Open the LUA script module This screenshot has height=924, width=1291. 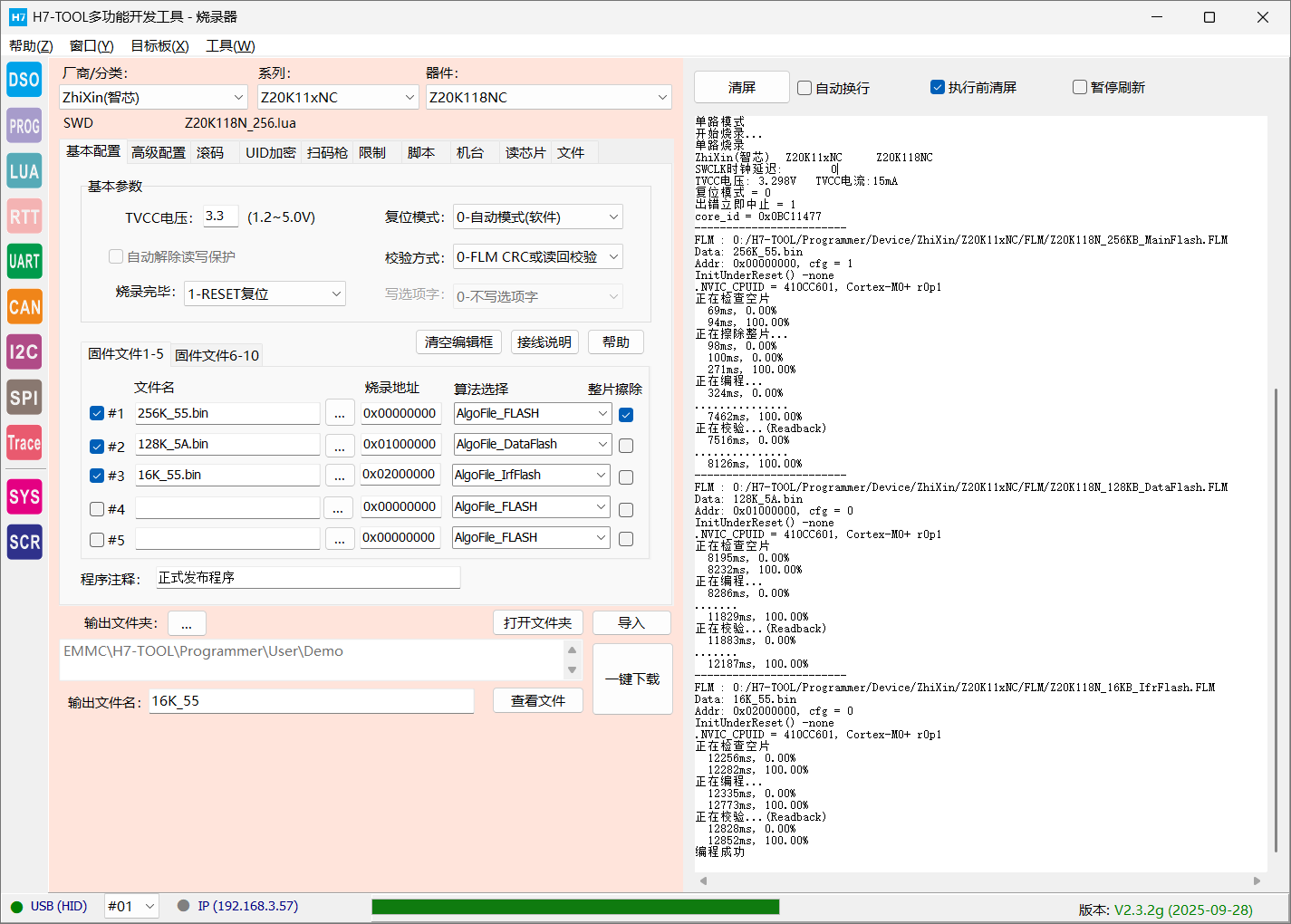click(x=24, y=171)
